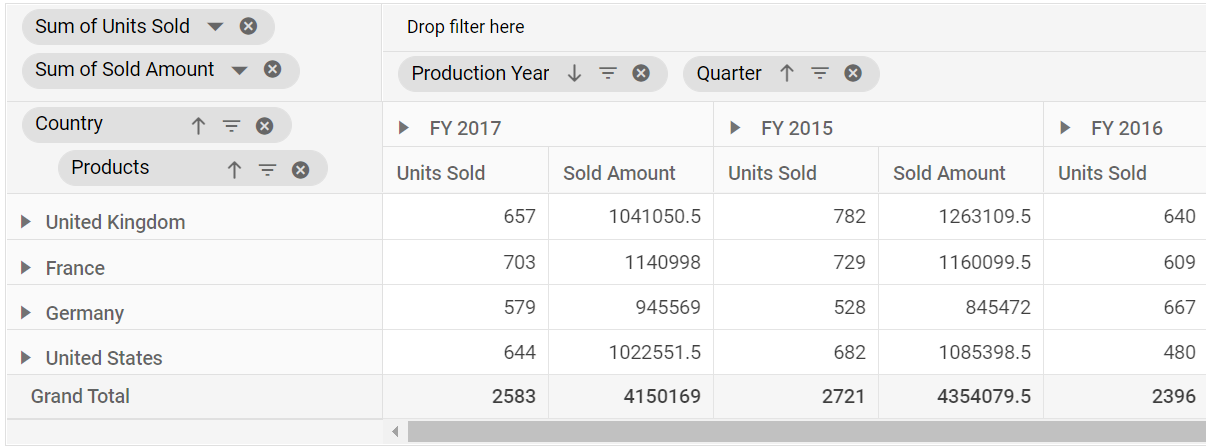Image resolution: width=1206 pixels, height=448 pixels.
Task: Click the Production Year field label
Action: [481, 73]
